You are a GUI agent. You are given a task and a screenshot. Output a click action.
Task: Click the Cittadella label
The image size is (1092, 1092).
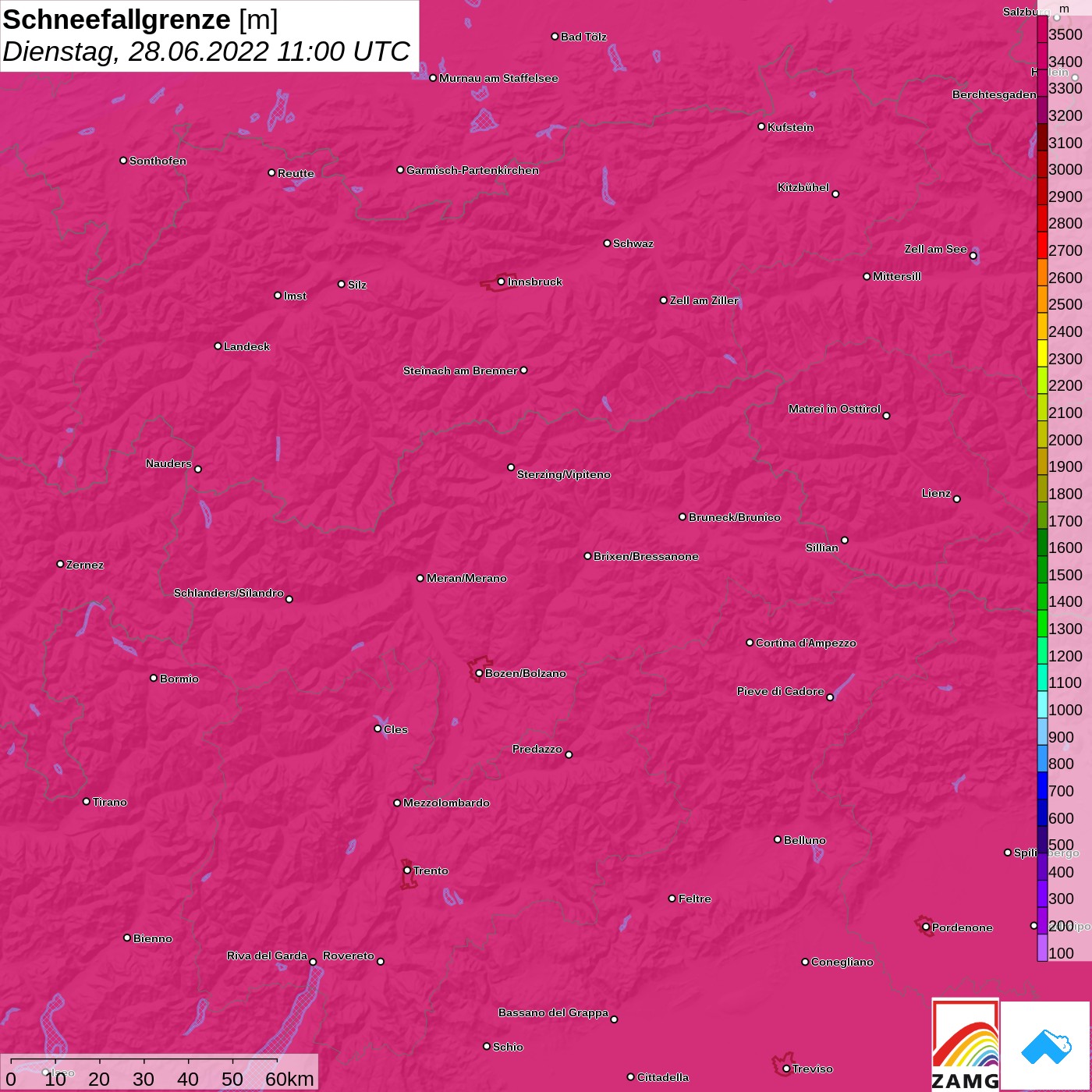tap(663, 1077)
